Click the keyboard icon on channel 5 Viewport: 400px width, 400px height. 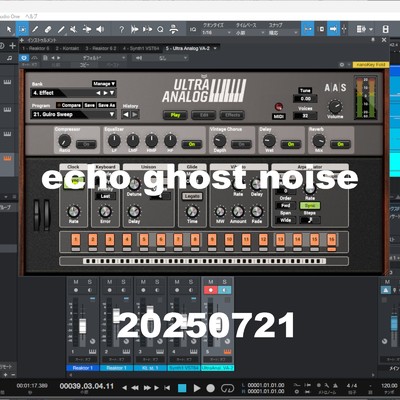click(227, 352)
